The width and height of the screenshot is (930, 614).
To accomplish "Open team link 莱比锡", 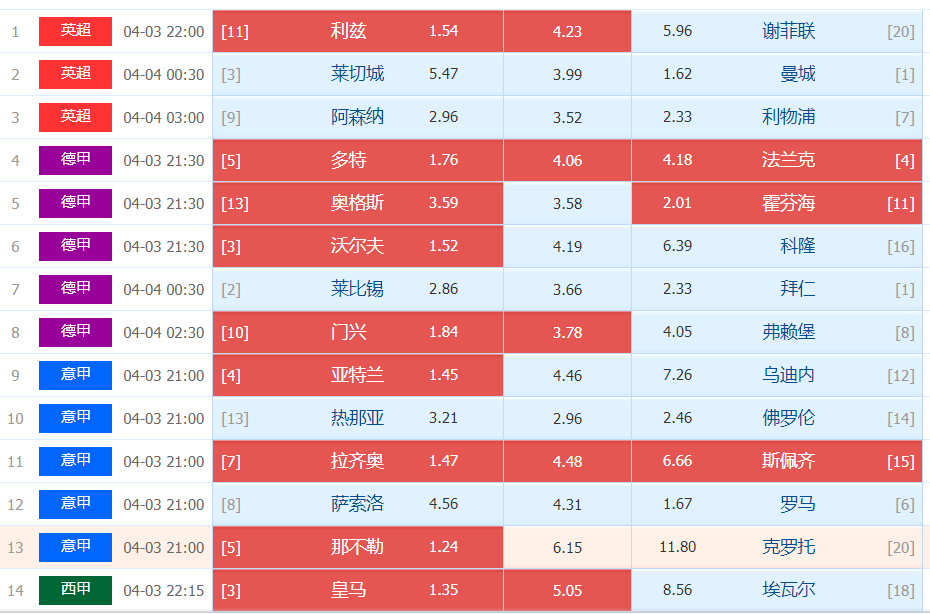I will 357,289.
